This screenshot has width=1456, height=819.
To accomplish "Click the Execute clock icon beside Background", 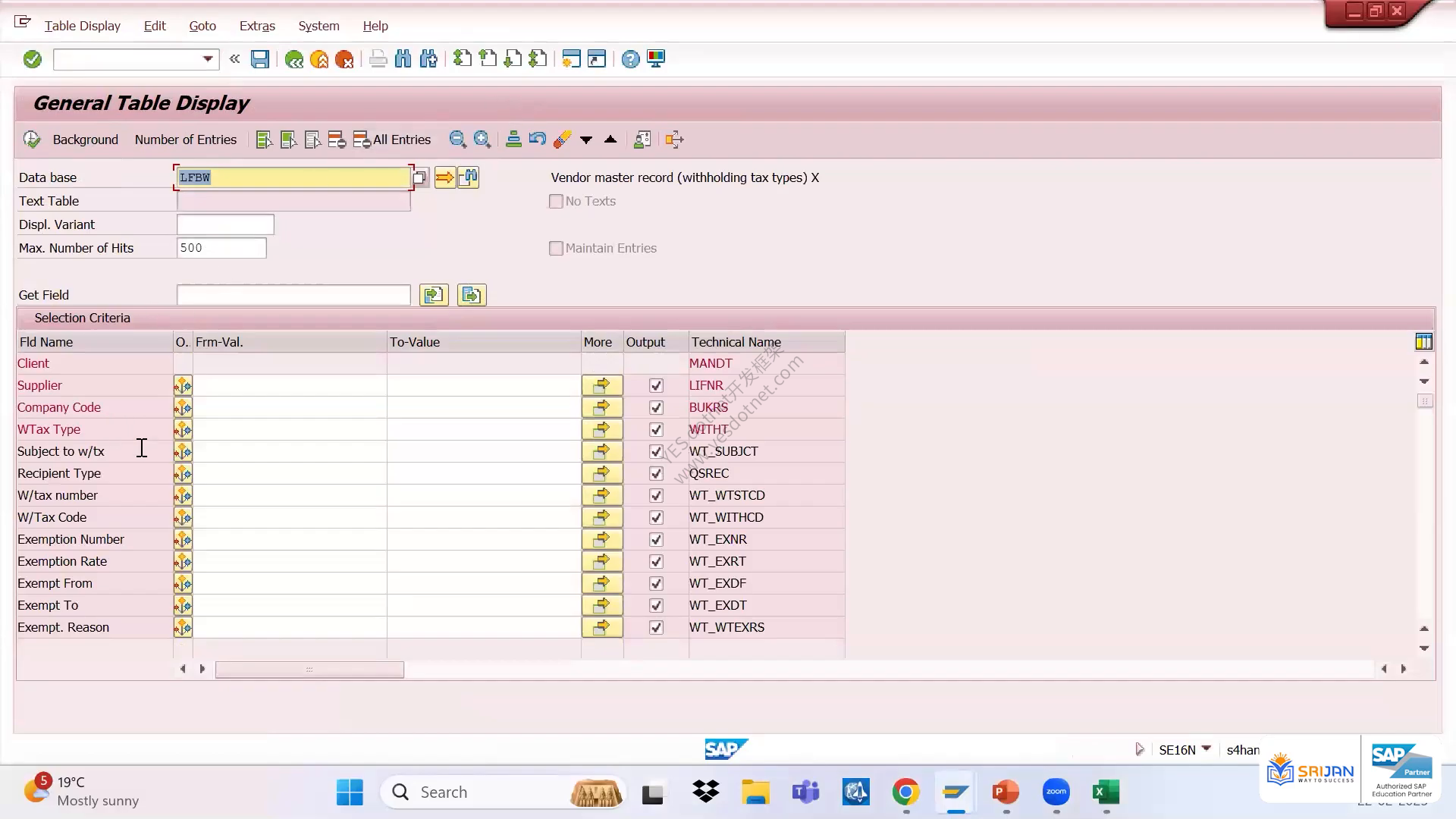I will [x=32, y=140].
